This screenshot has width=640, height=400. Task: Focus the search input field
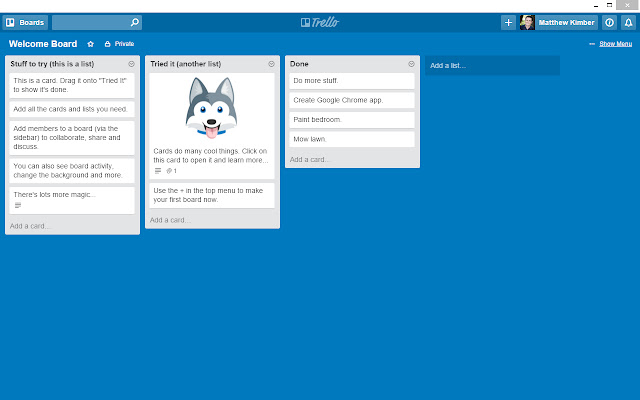coord(97,22)
